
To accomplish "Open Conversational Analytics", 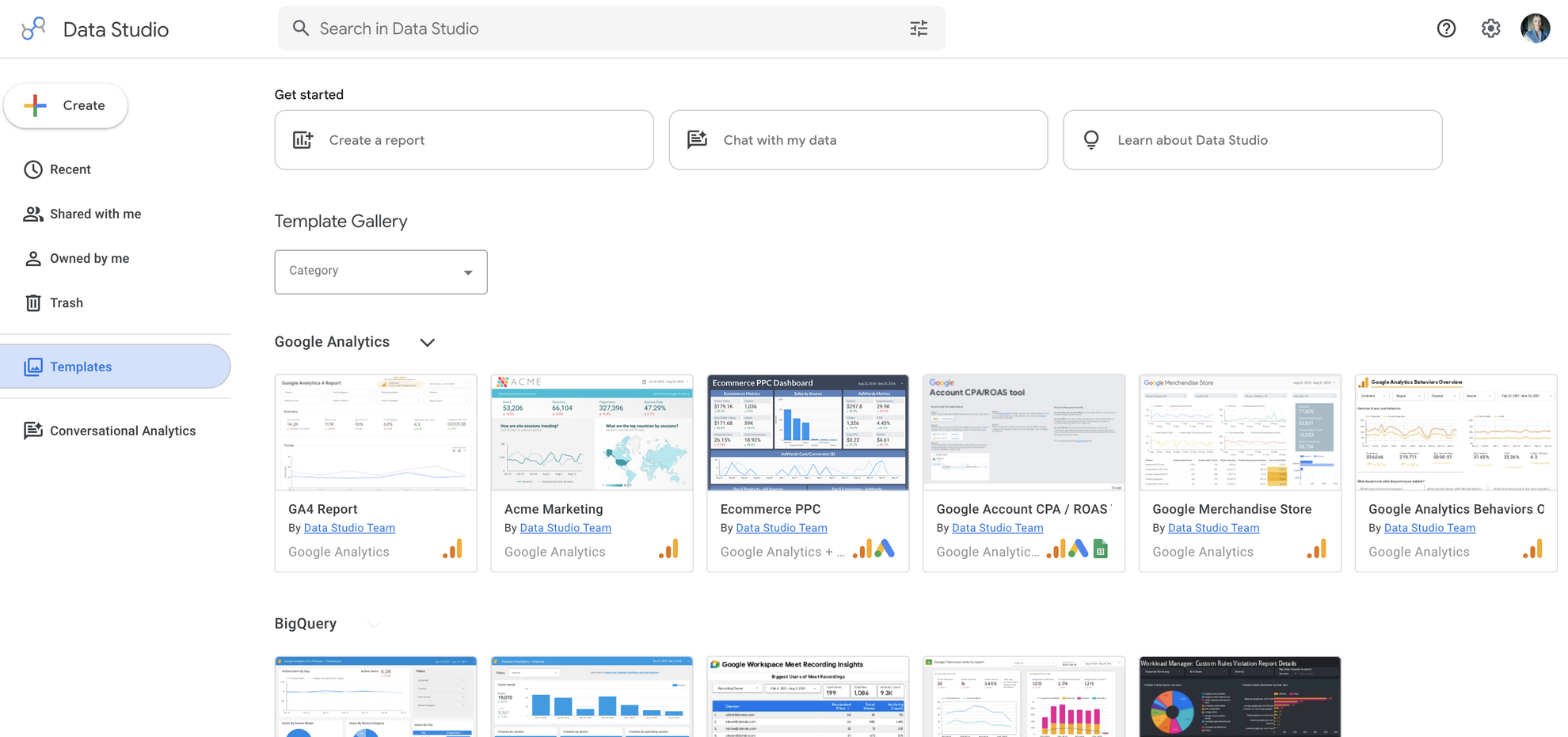I will coord(122,431).
